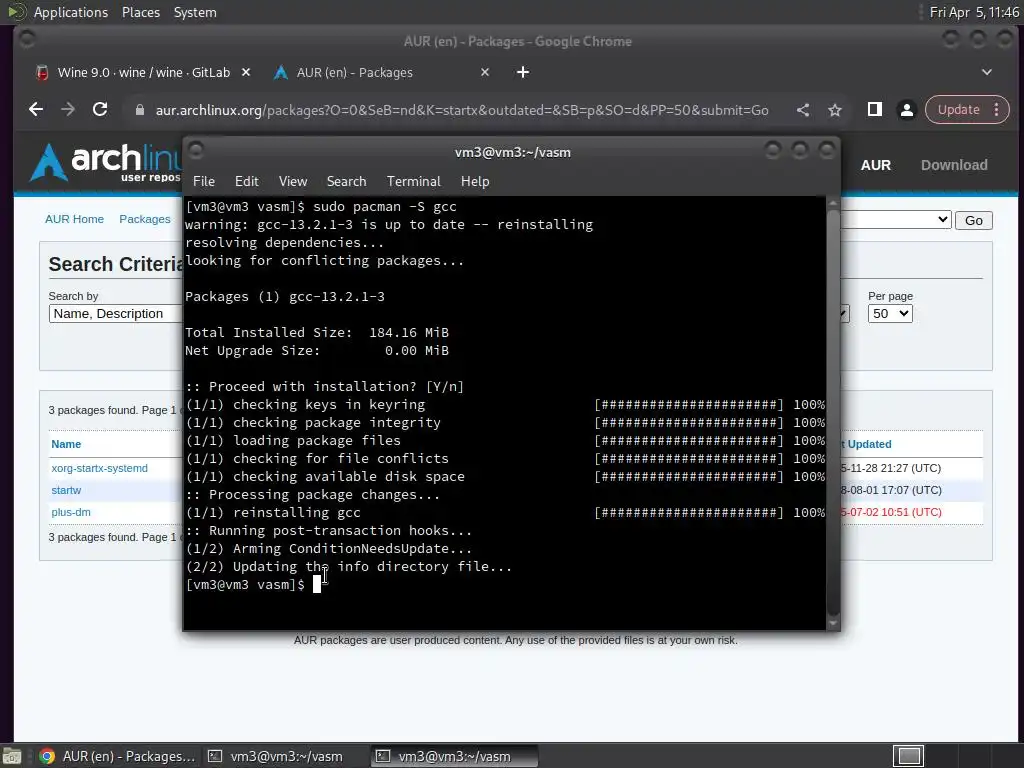
Task: Show desktop icon in bottom panel
Action: coord(11,756)
